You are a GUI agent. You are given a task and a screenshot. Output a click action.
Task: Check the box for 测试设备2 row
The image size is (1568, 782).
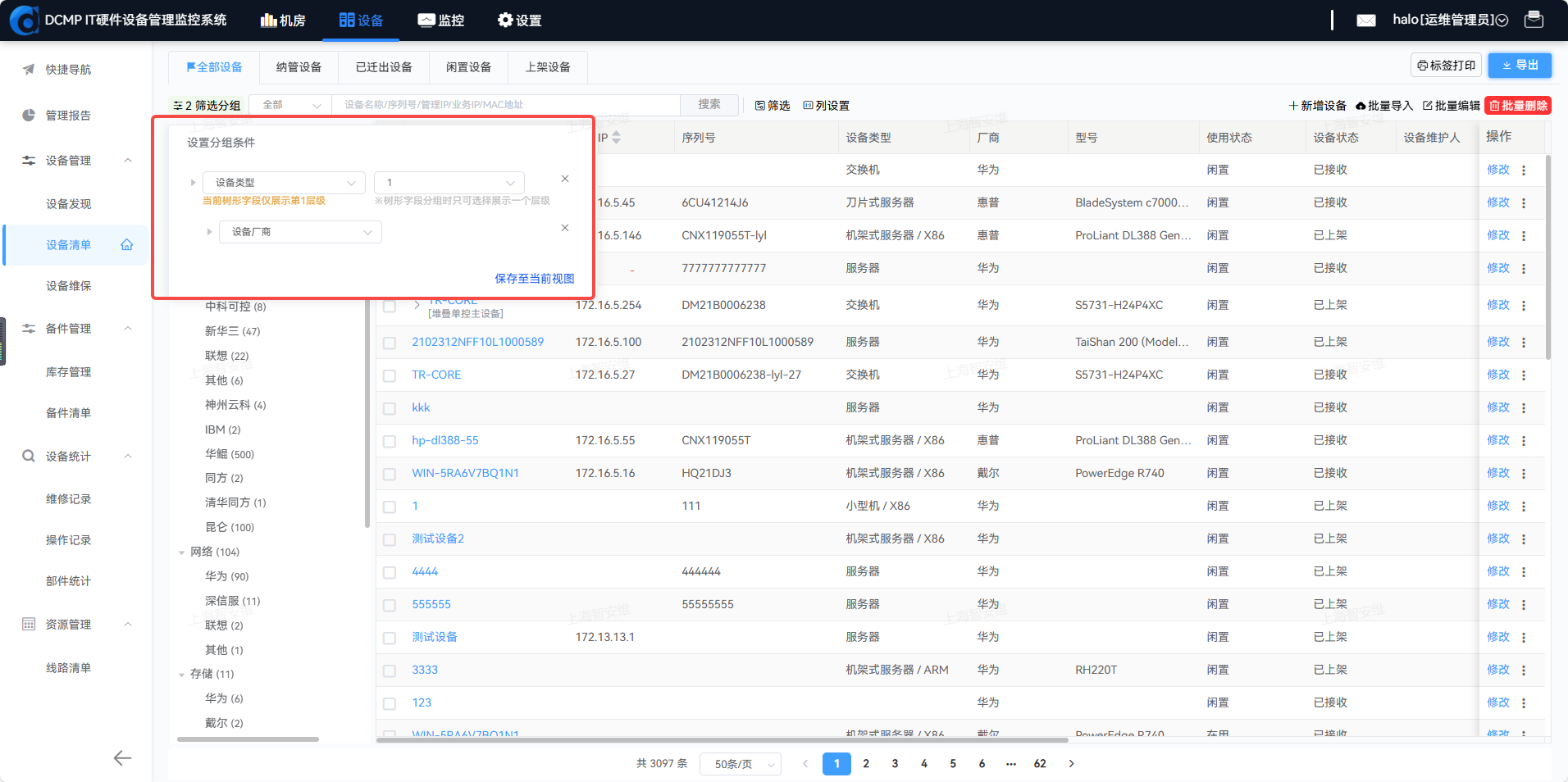390,539
